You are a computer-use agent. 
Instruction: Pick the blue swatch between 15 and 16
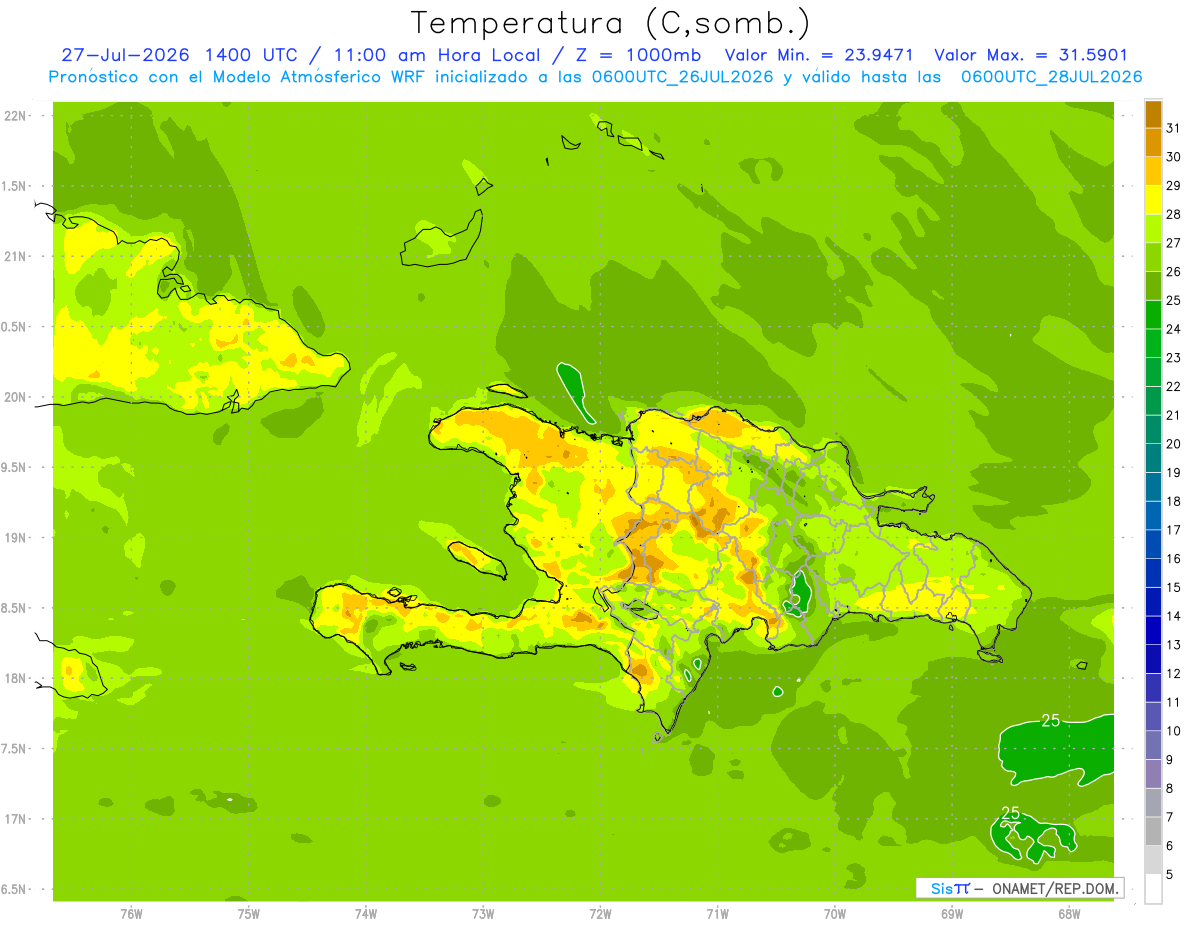pos(1153,573)
